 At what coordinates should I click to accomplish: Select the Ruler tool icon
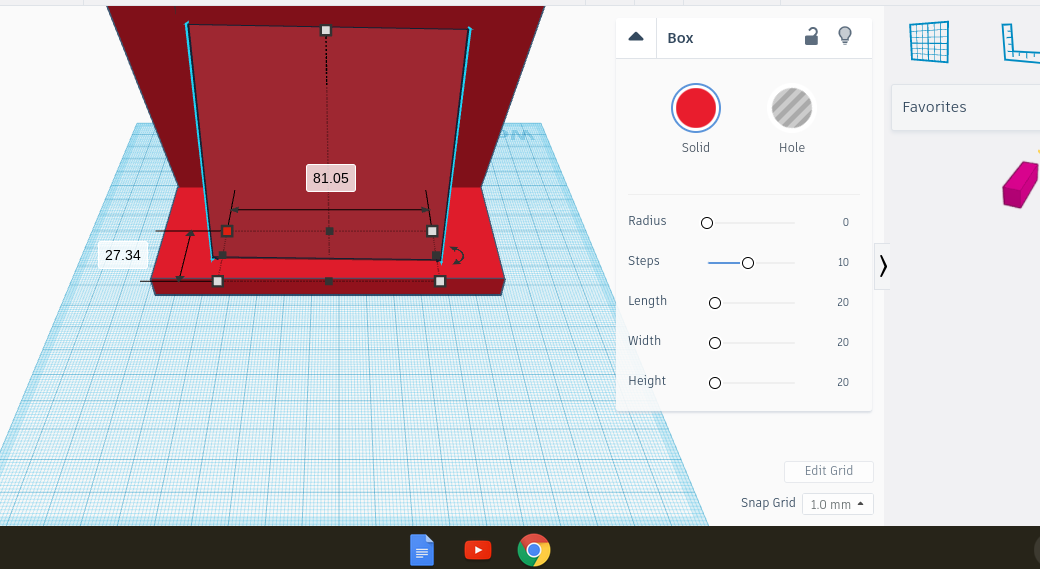[x=1020, y=42]
